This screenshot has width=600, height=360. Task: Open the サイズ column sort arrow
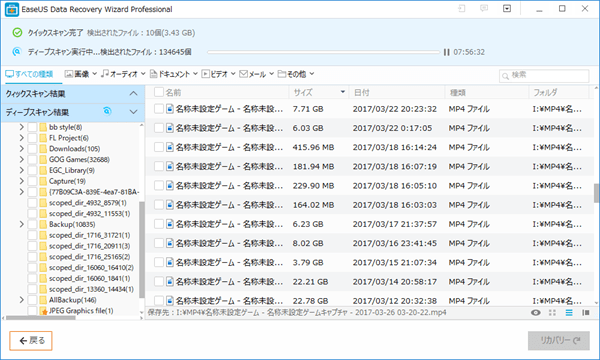[342, 92]
